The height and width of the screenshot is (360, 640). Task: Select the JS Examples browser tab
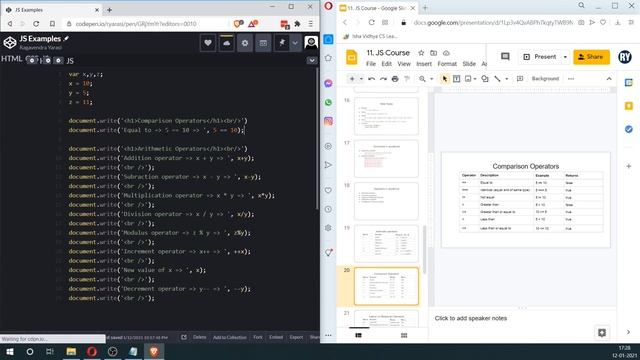(x=52, y=9)
